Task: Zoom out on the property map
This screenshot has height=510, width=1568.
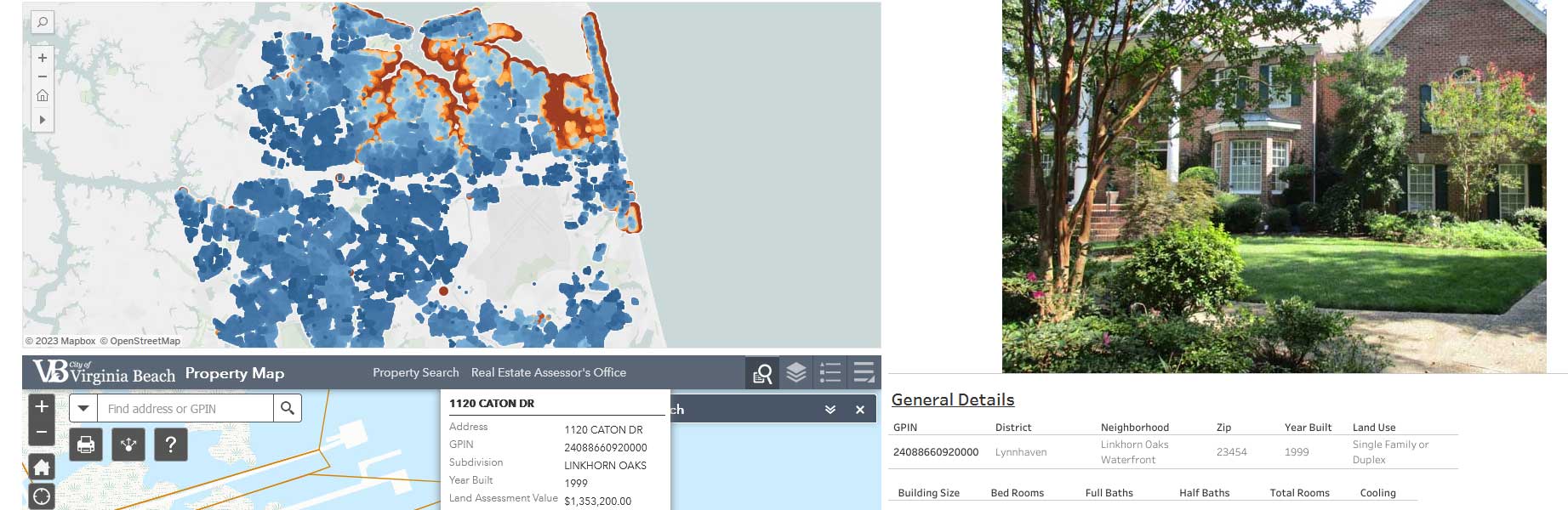Action: pyautogui.click(x=42, y=433)
